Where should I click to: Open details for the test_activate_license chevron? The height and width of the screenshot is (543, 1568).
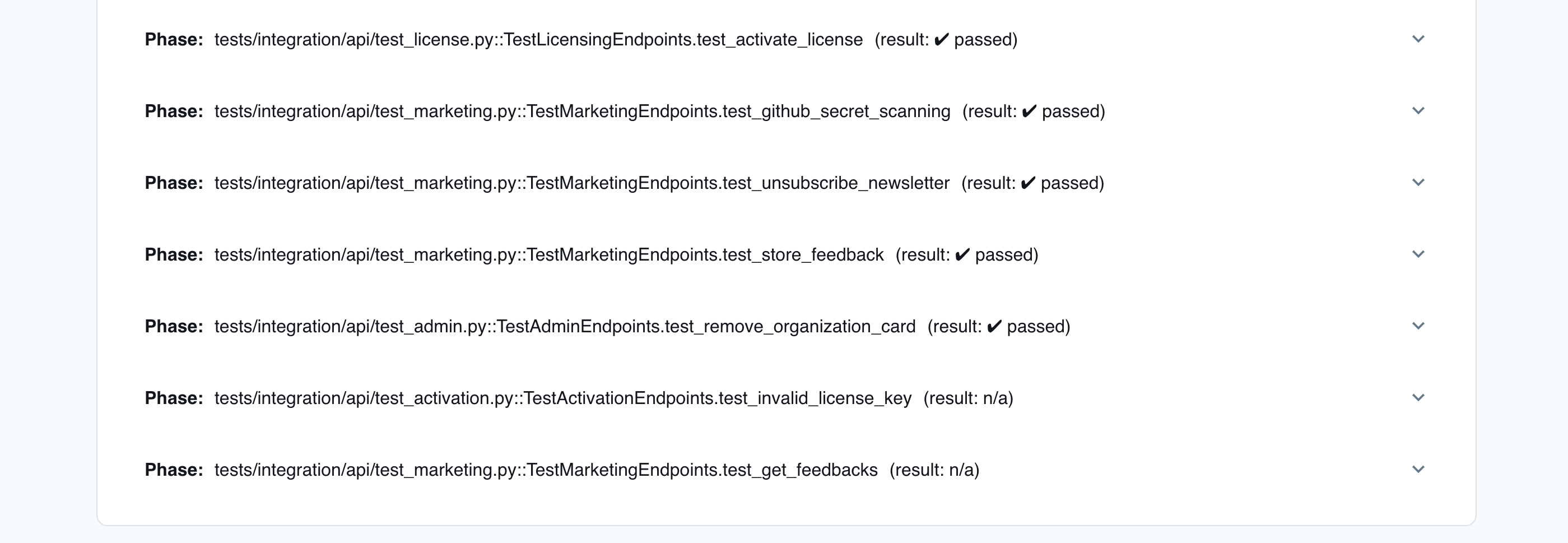1420,39
